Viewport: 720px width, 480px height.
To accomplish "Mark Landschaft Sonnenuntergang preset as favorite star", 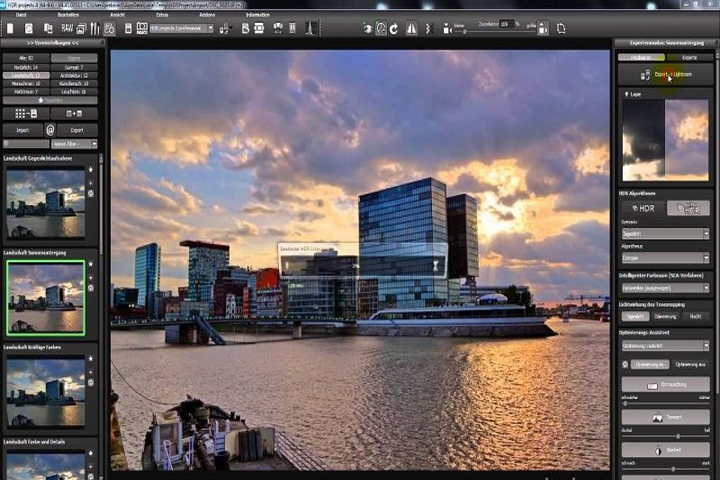I will pos(90,264).
